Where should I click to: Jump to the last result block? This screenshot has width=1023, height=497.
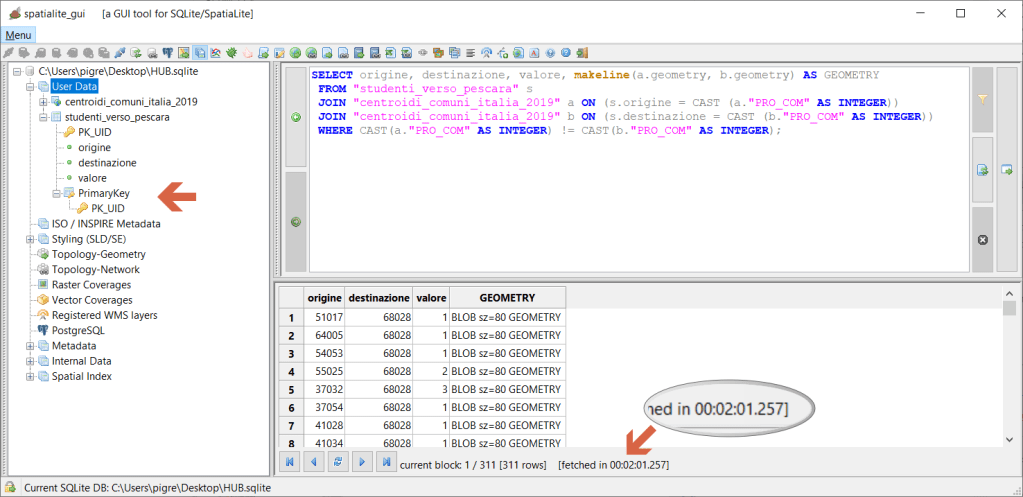point(384,464)
